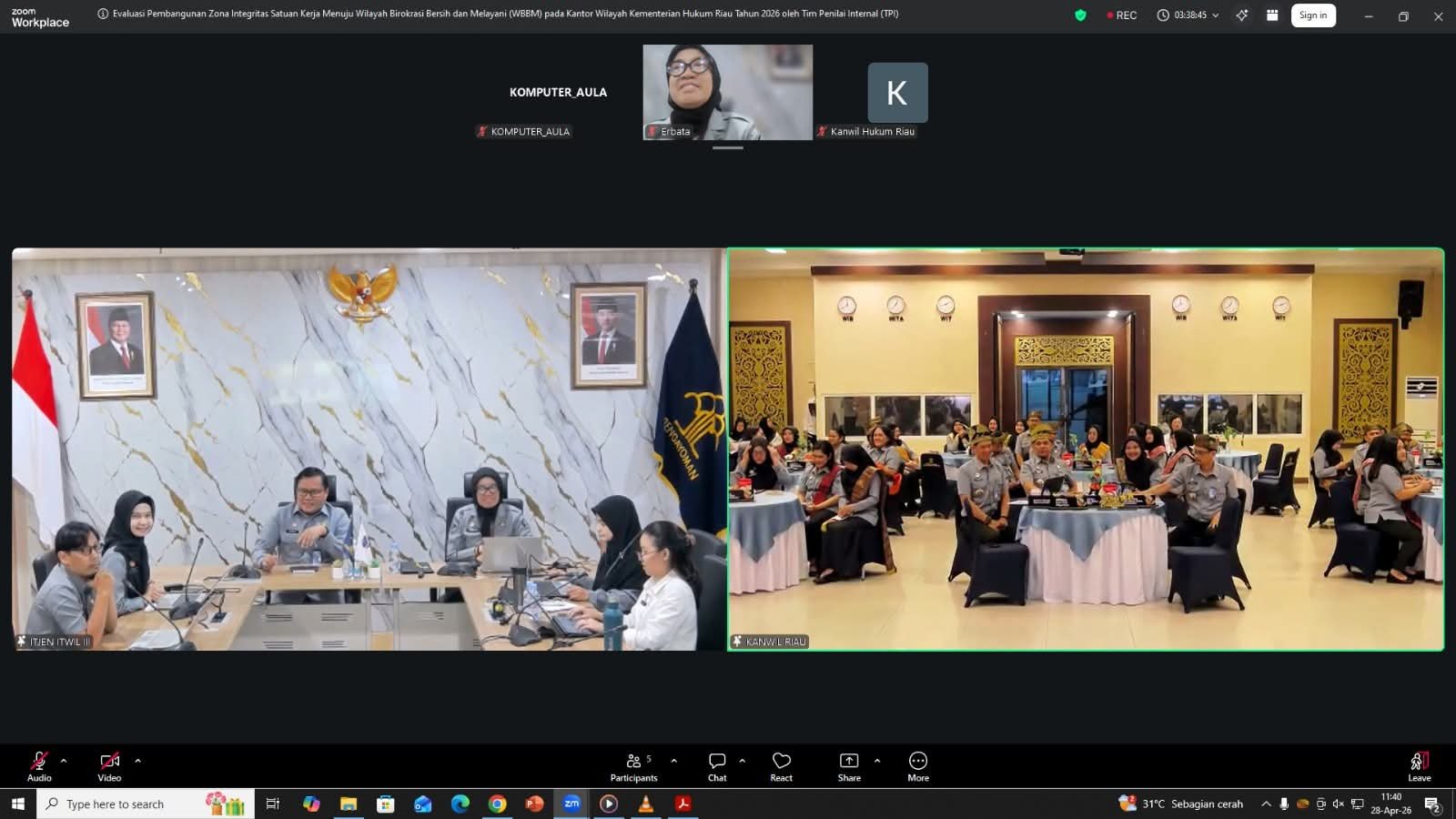Unmute the microphone with Audio button
The image size is (1456, 819).
click(39, 765)
